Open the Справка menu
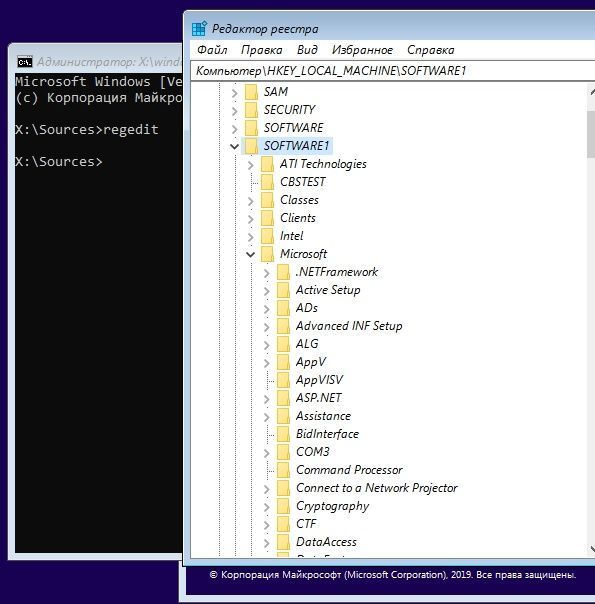This screenshot has height=604, width=595. [x=431, y=50]
